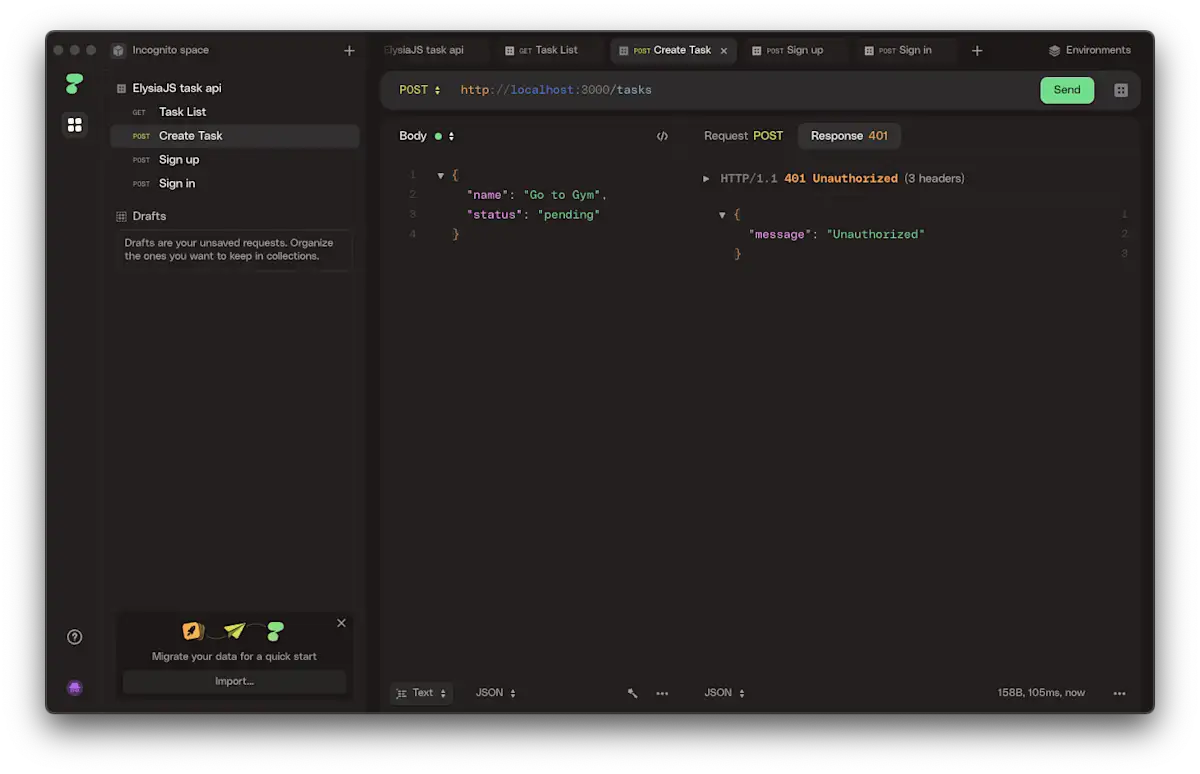Select the app logo icon in the sidebar rail
This screenshot has width=1200, height=774.
74,84
